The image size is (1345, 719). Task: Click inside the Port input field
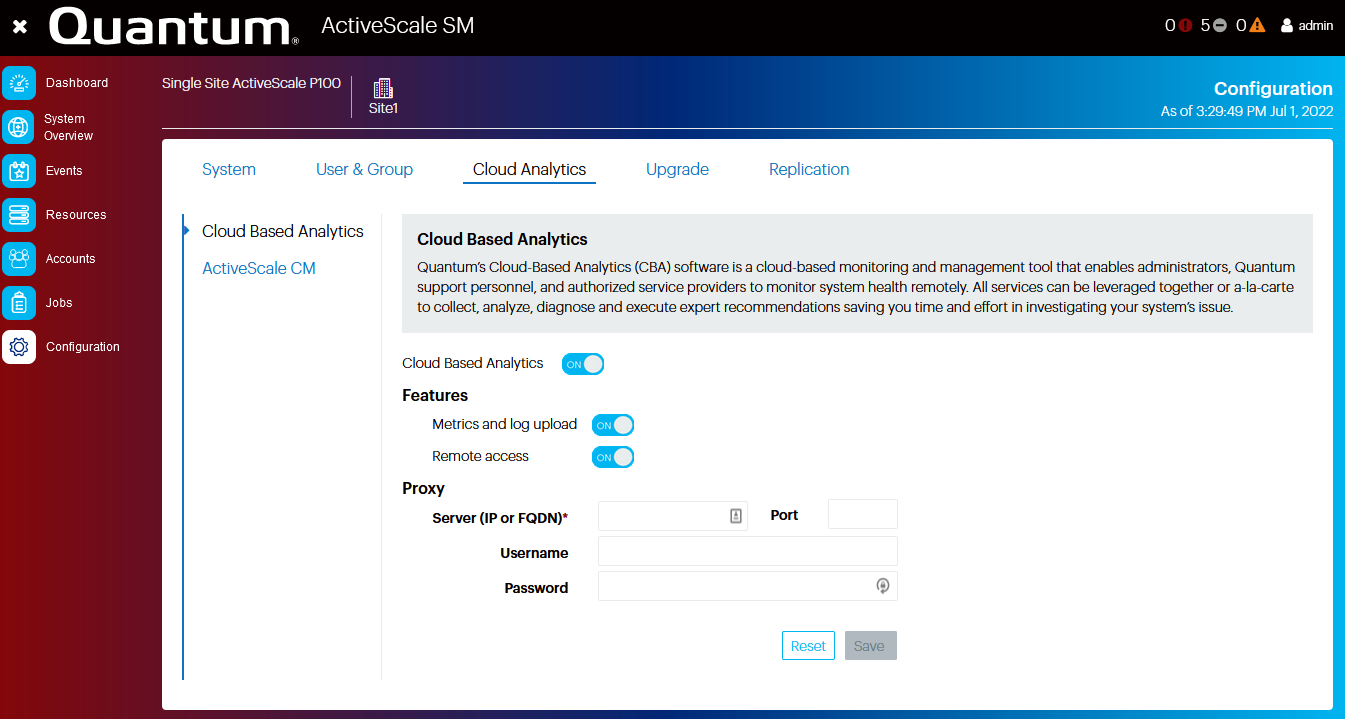(862, 513)
